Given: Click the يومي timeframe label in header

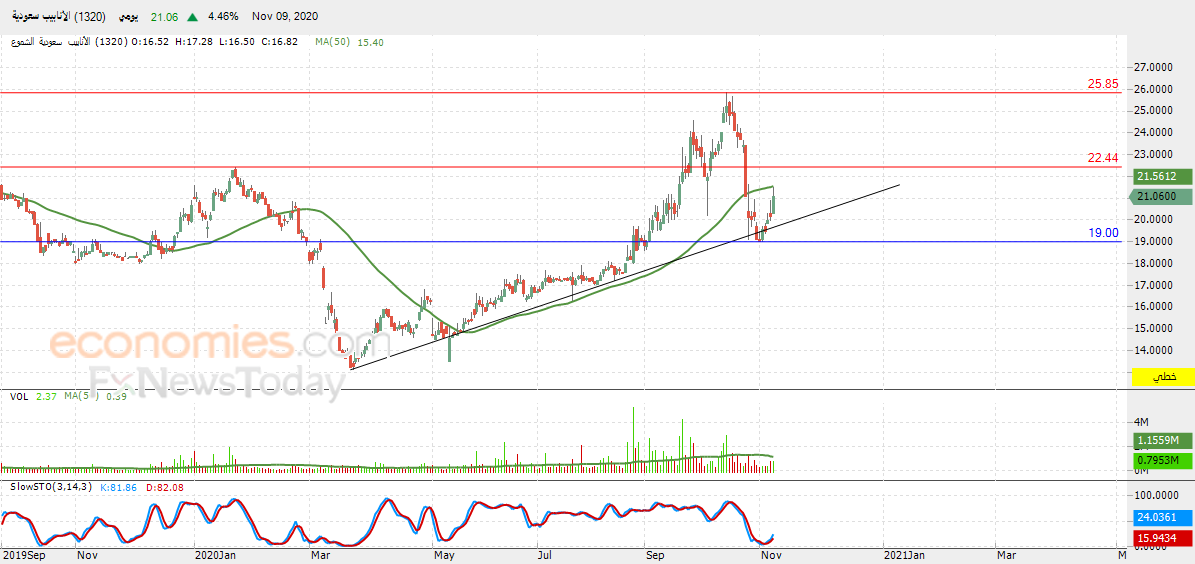Looking at the screenshot, I should [x=129, y=16].
